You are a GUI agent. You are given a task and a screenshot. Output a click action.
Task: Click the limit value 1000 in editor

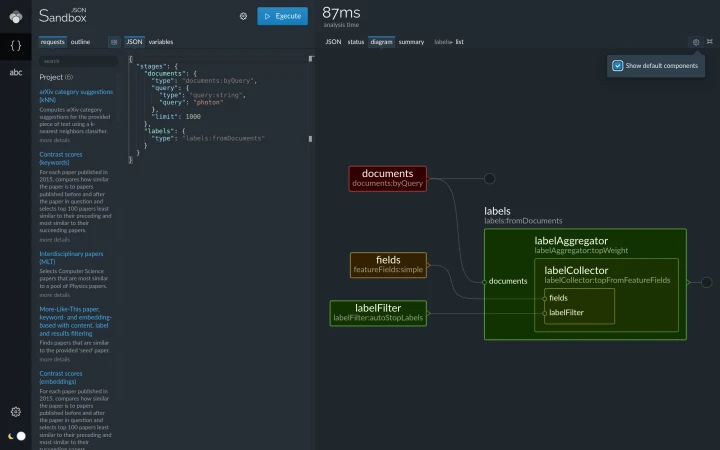[x=193, y=117]
